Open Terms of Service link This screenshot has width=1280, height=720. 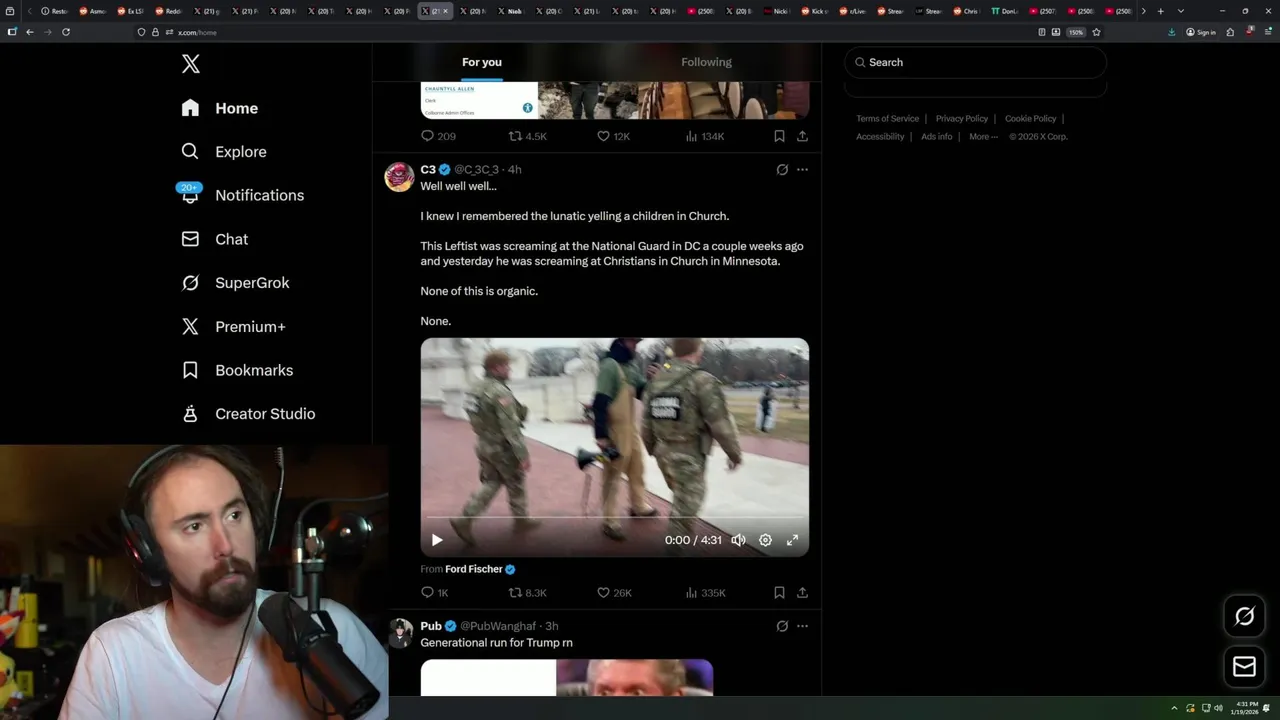(887, 119)
